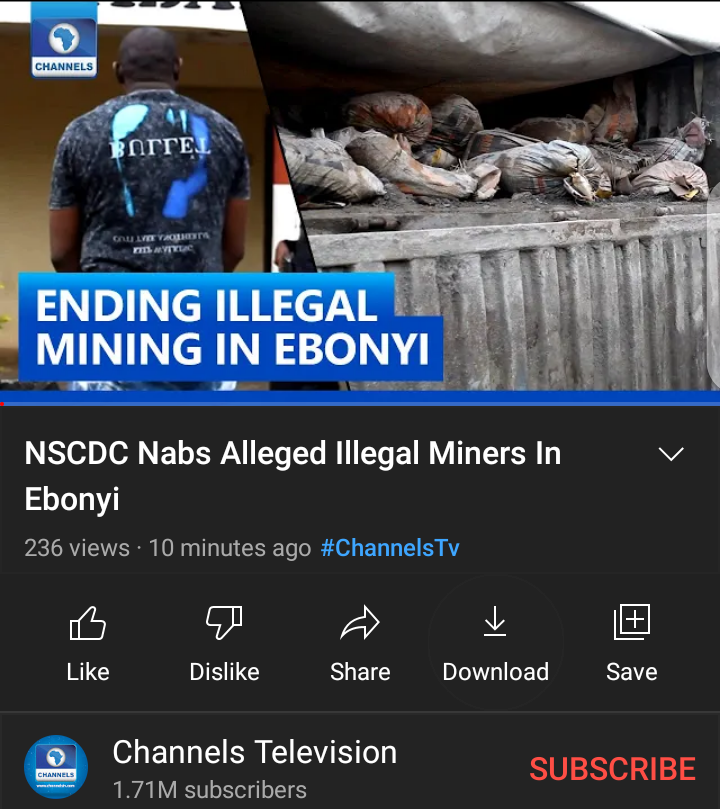Tap the Share arrow icon
720x809 pixels.
pos(360,622)
